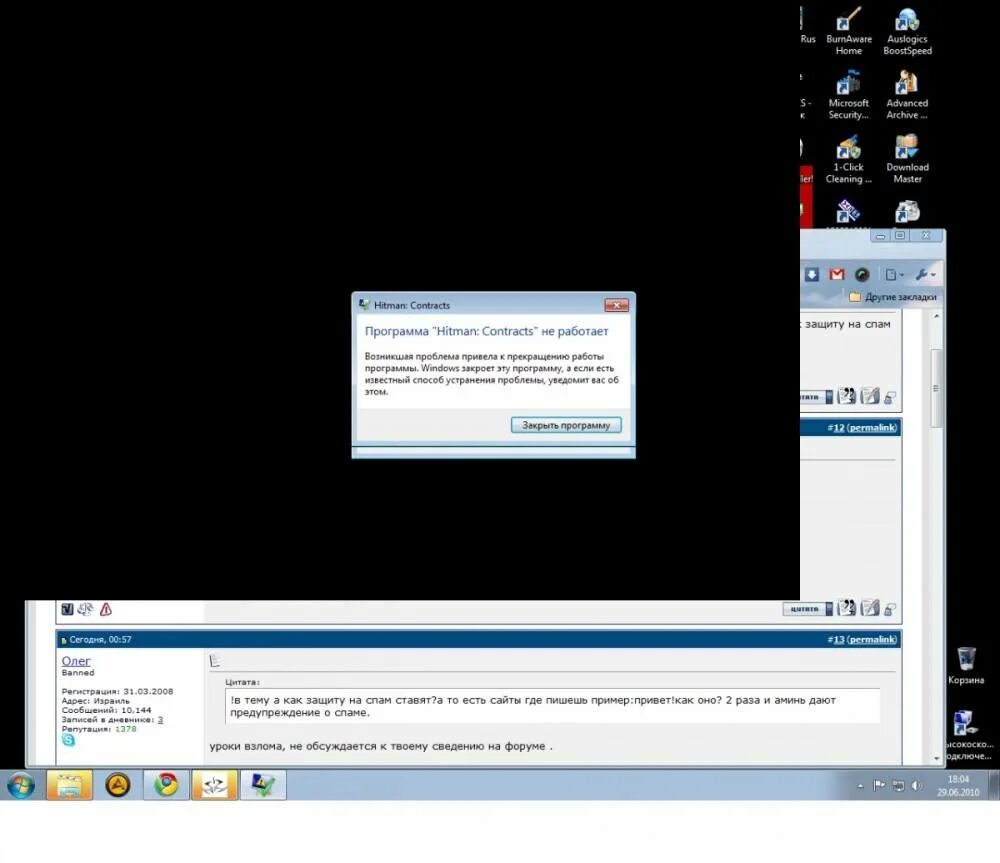
Task: Click the Закрыть программу button
Action: pos(566,425)
